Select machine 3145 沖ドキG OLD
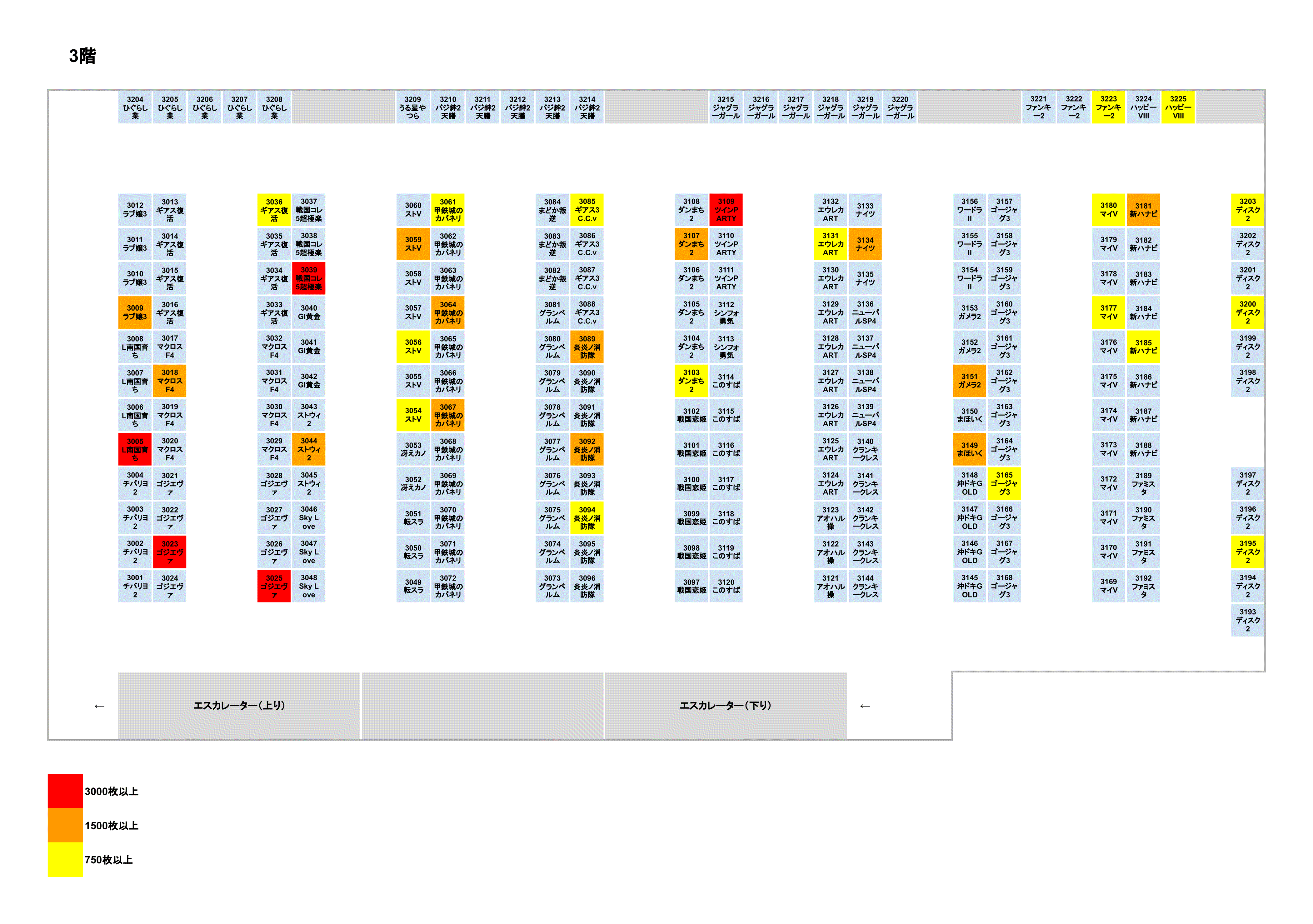 969,586
